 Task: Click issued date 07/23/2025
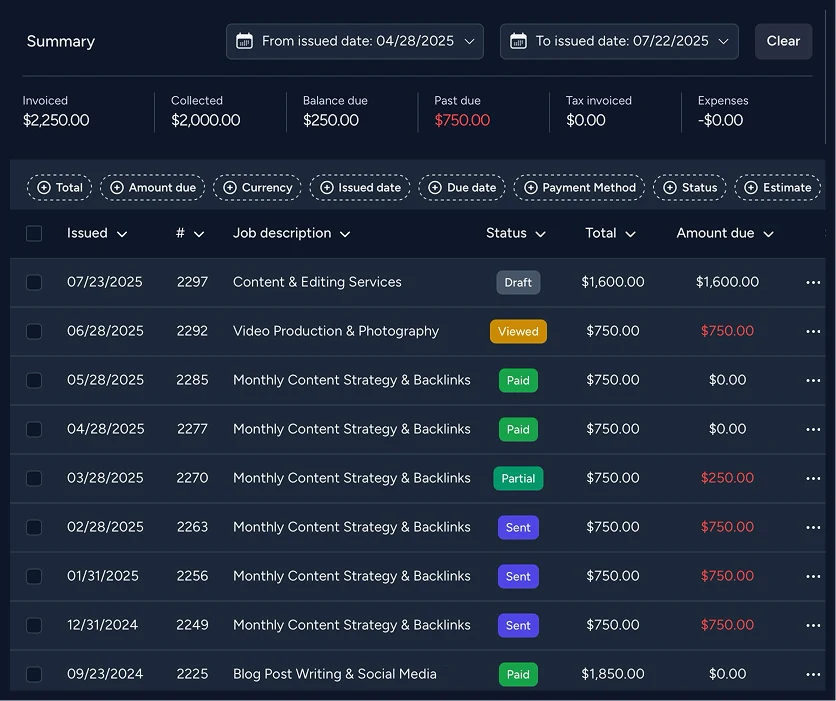[104, 282]
